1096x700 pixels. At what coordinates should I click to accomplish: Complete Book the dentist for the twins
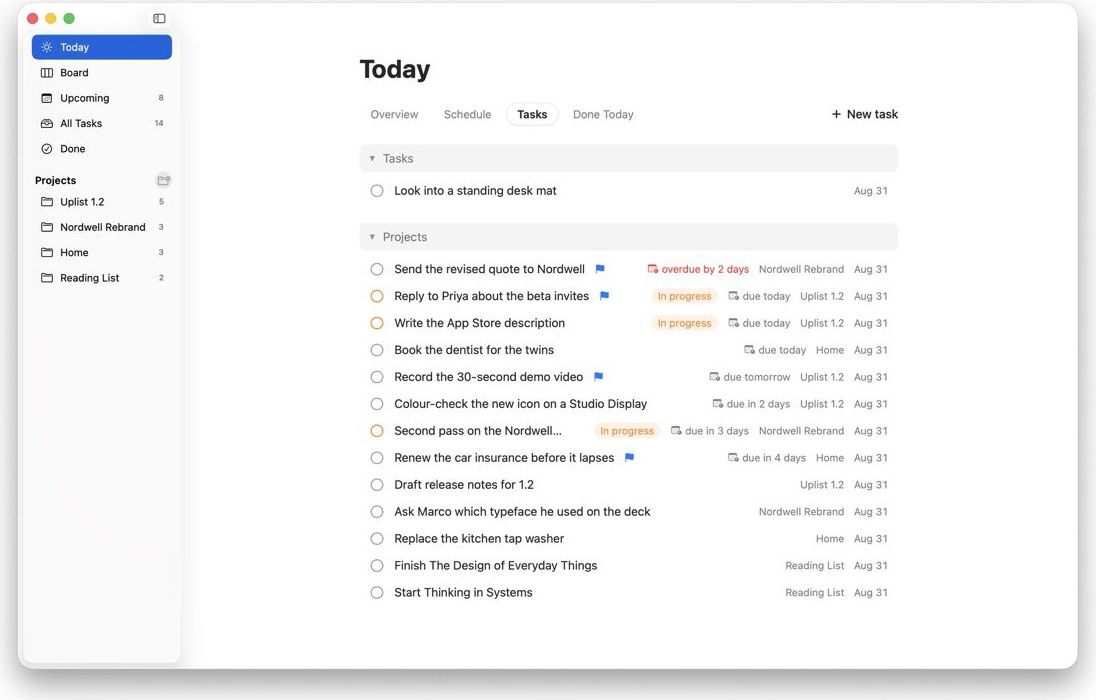click(x=377, y=350)
